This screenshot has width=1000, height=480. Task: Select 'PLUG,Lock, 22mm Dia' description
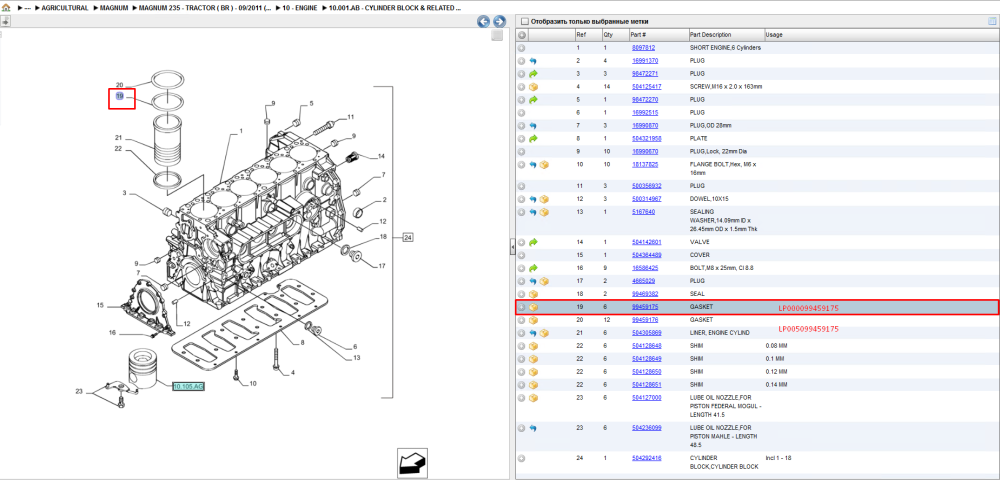719,152
